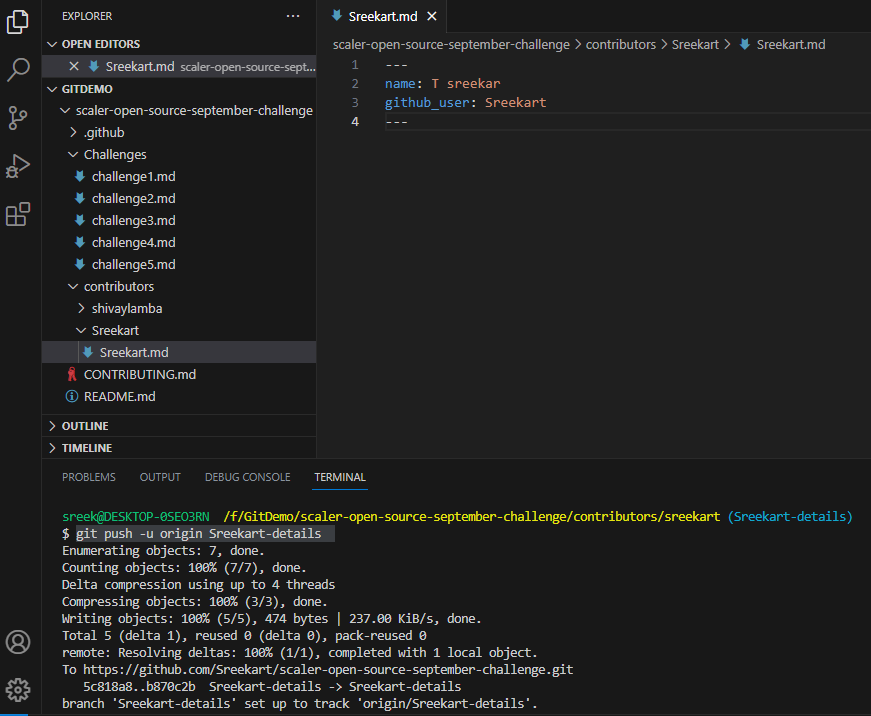Screen dimensions: 871x716
Task: Switch to the PROBLEMS tab
Action: click(88, 477)
